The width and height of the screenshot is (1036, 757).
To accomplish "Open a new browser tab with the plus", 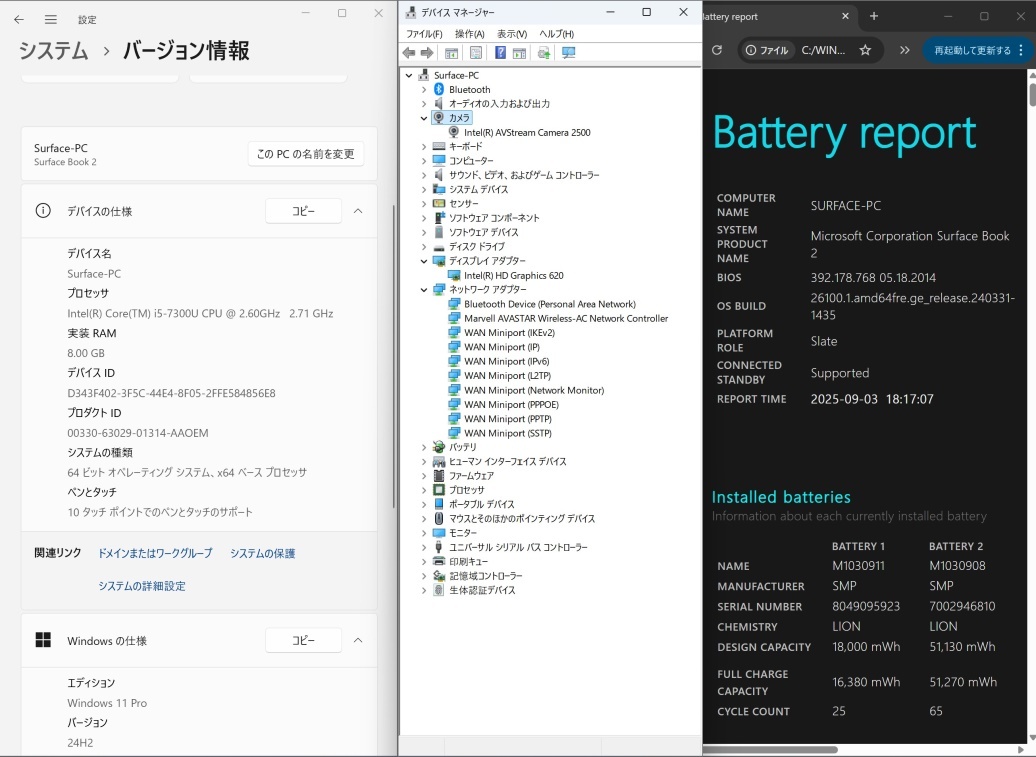I will point(874,17).
